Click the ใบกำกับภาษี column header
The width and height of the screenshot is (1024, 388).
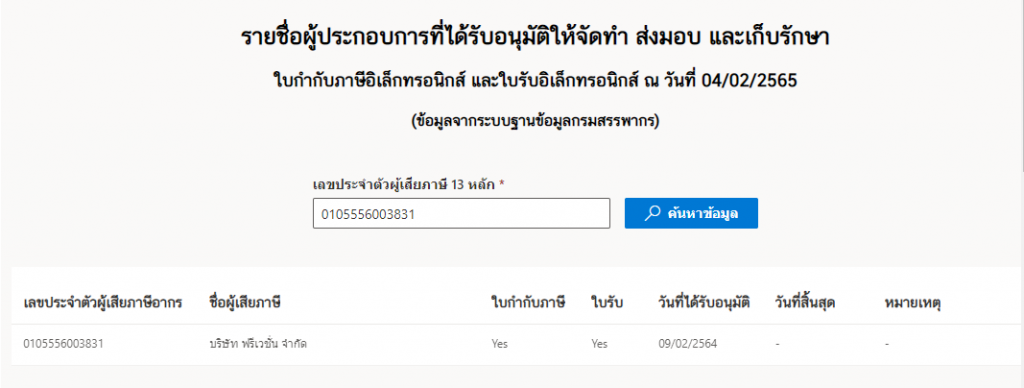pos(528,303)
